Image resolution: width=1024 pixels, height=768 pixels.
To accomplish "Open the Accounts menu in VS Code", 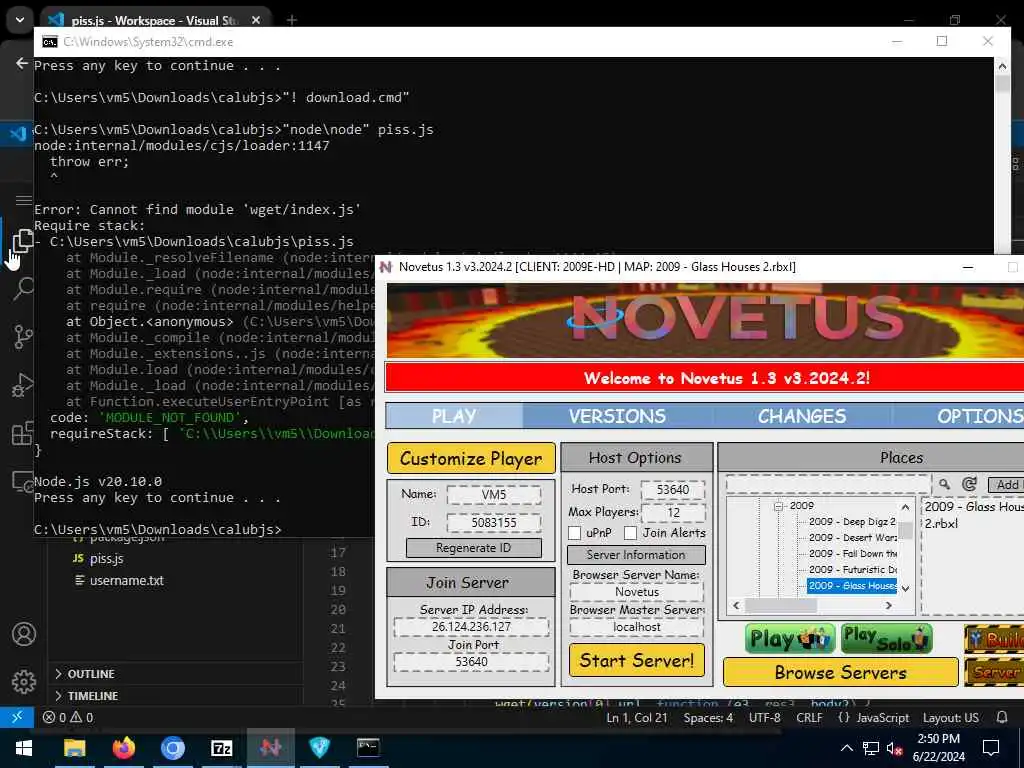I will pos(24,634).
